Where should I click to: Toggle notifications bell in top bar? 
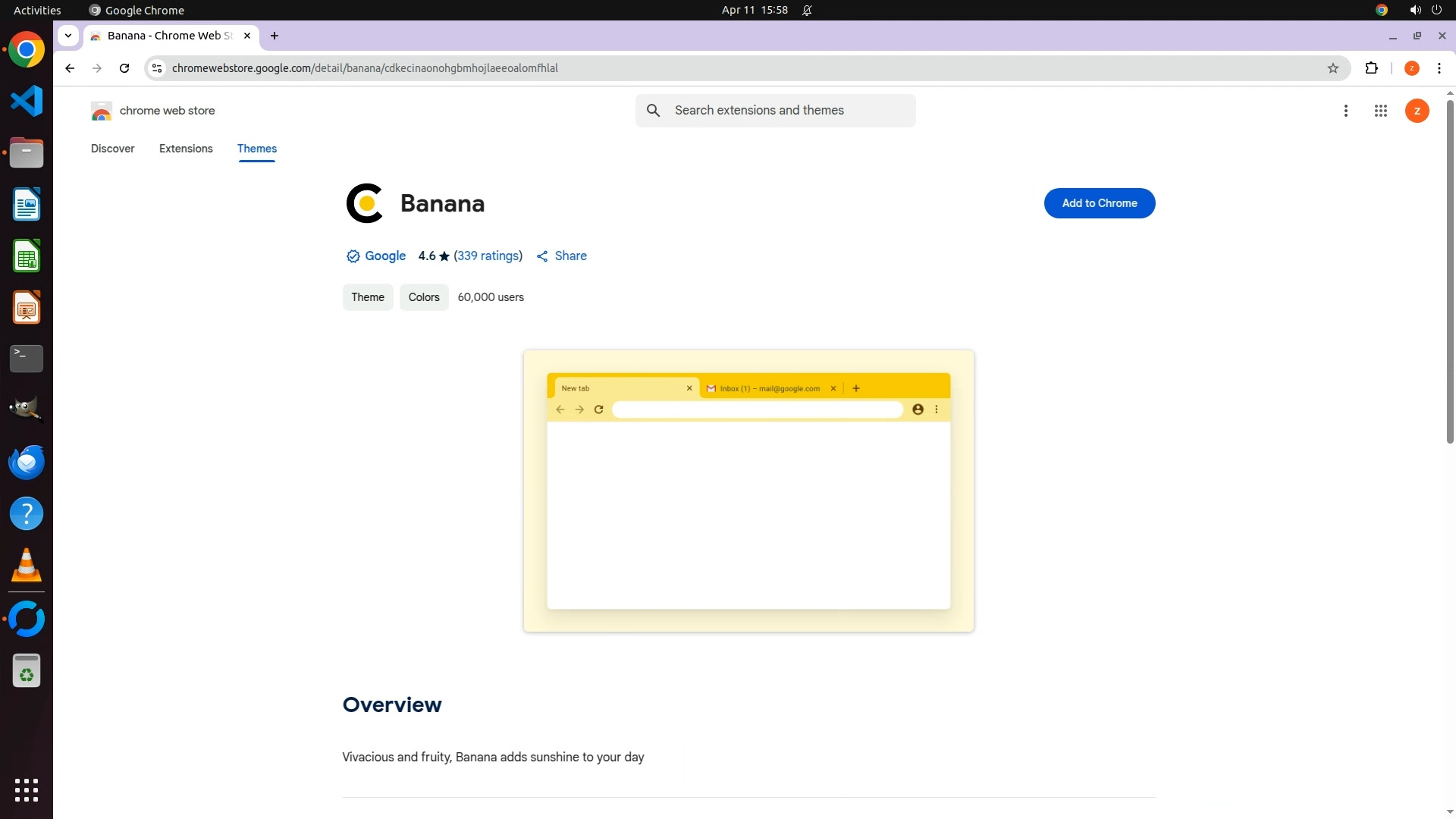(807, 10)
